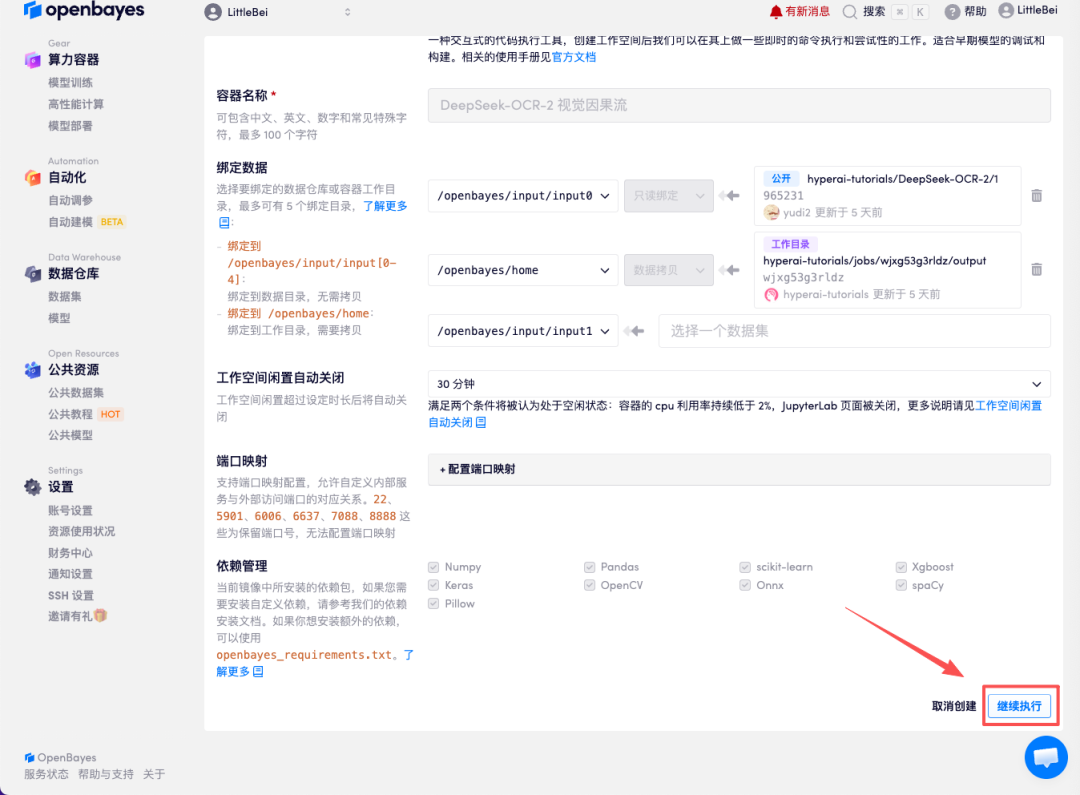The width and height of the screenshot is (1080, 795).
Task: Delete the 工作目录 output binding
Action: (1037, 269)
